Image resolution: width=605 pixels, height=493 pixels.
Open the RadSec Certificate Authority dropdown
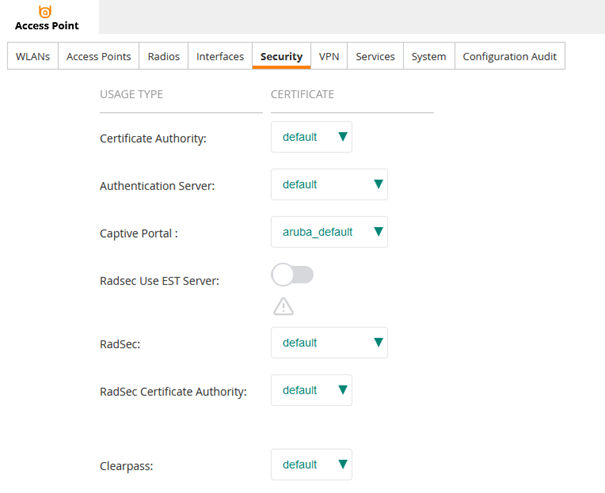[x=311, y=390]
